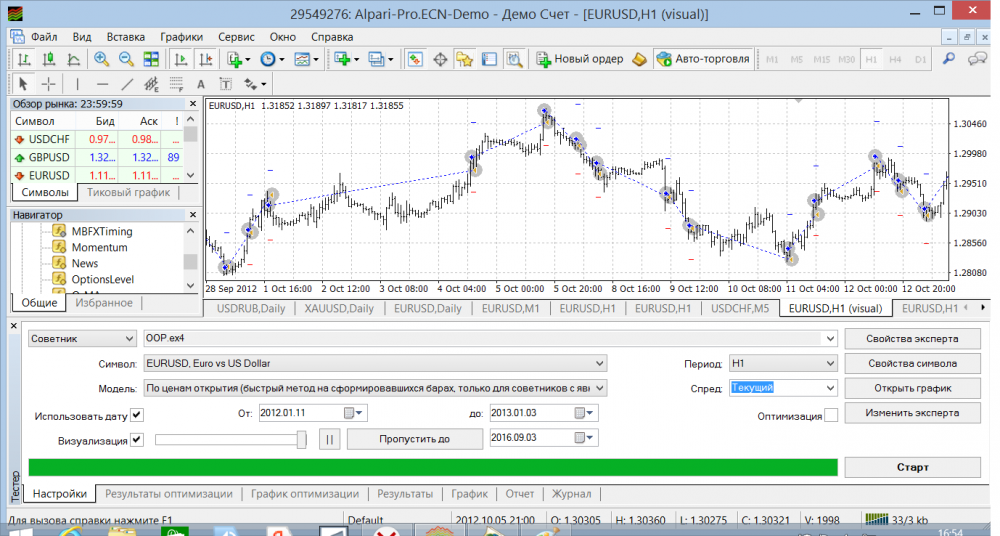Toggle the Использовать дату checkbox

tap(137, 415)
